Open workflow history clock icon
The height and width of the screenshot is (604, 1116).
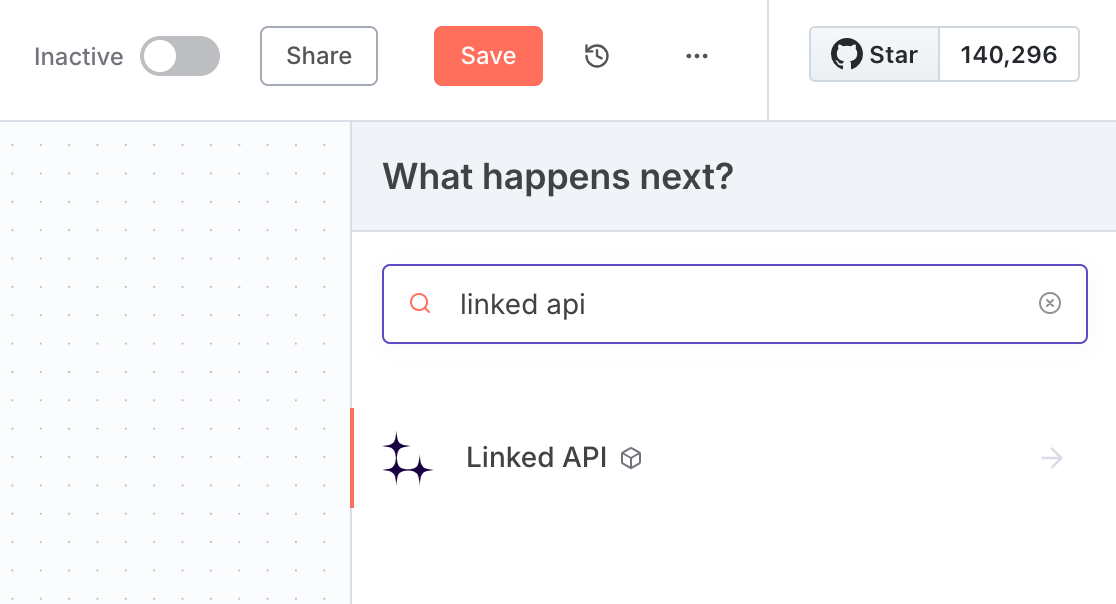[596, 55]
